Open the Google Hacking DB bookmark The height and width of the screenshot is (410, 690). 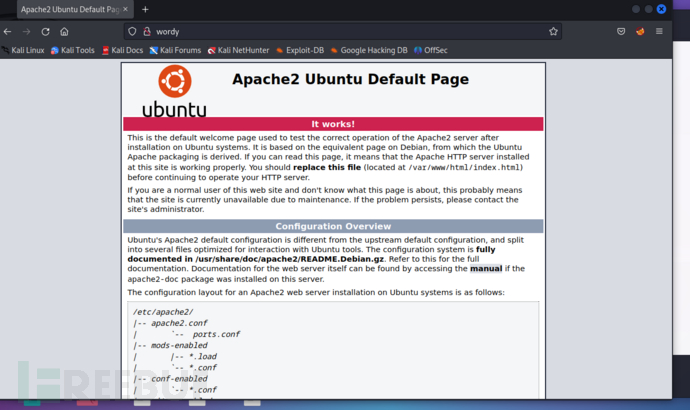[x=370, y=49]
